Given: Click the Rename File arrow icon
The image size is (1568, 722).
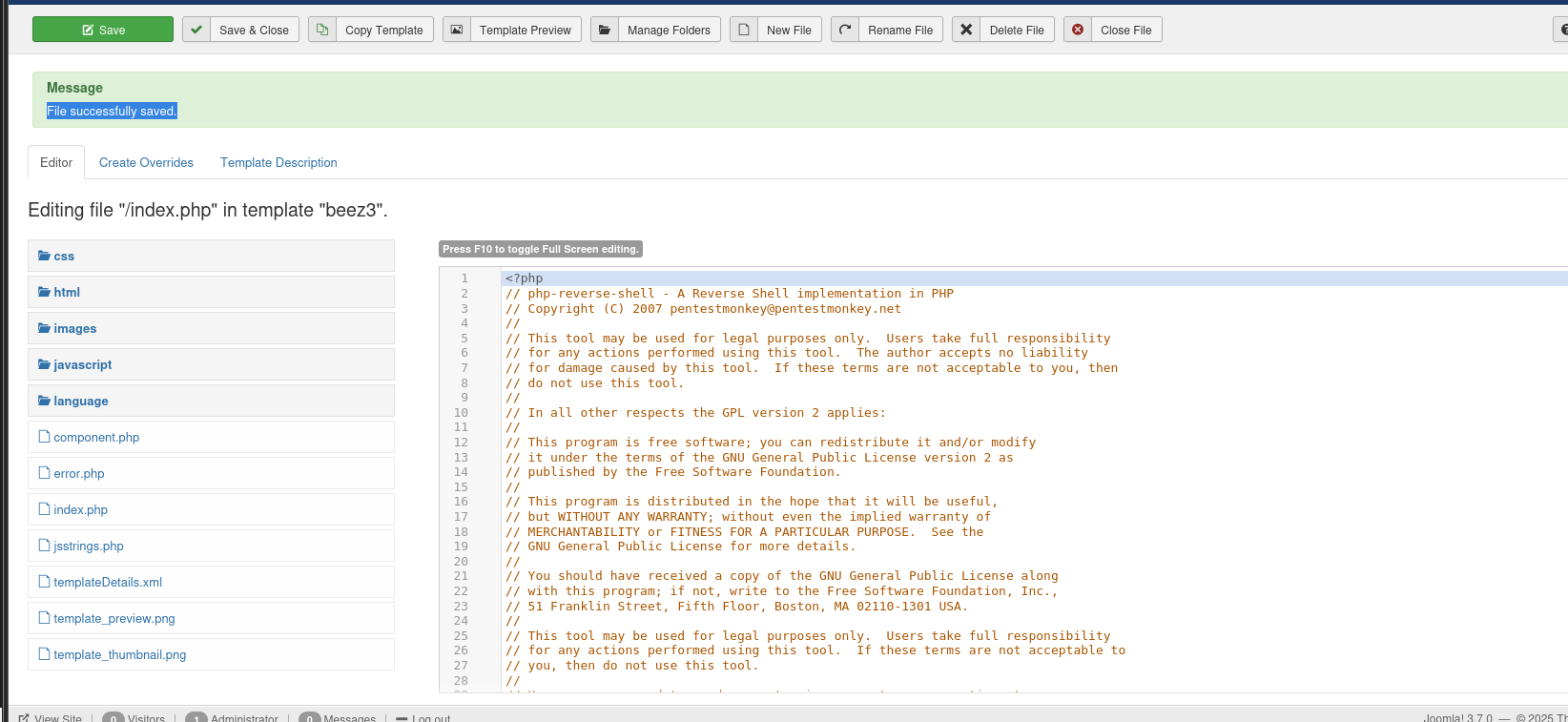Looking at the screenshot, I should [845, 30].
